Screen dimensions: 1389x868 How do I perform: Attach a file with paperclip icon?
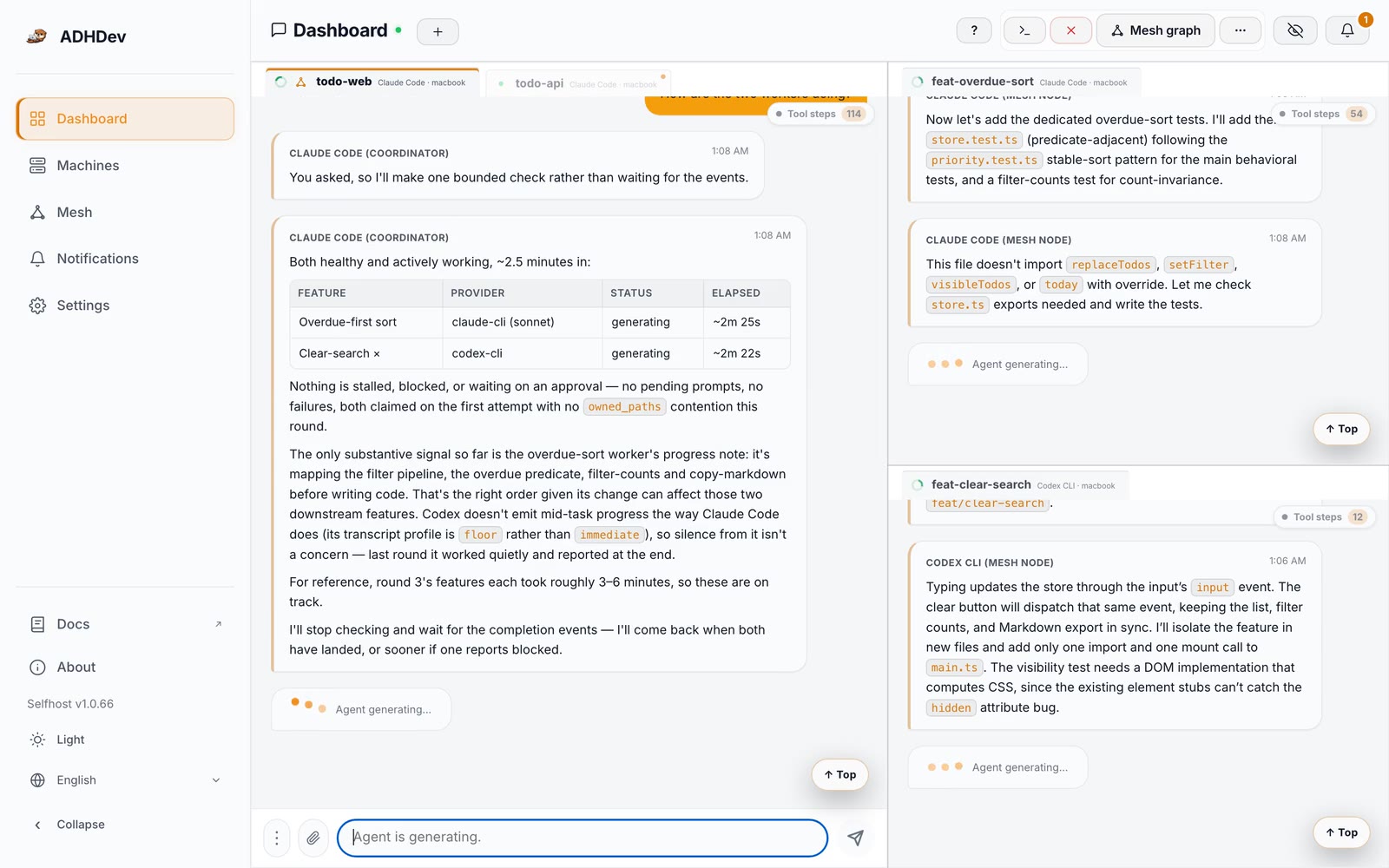313,838
